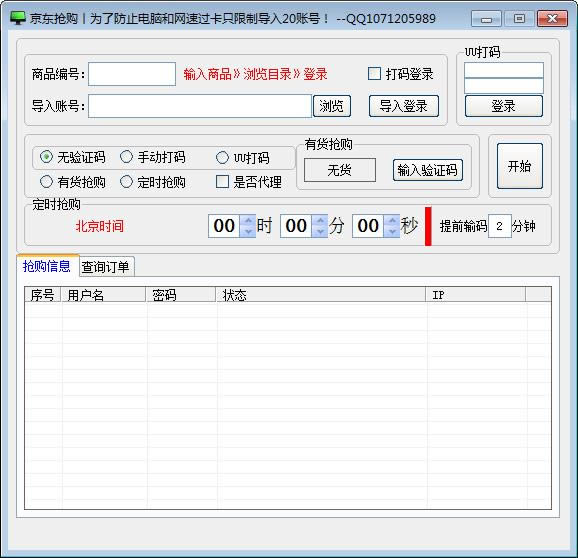Sort by the 状态 column header

point(321,294)
